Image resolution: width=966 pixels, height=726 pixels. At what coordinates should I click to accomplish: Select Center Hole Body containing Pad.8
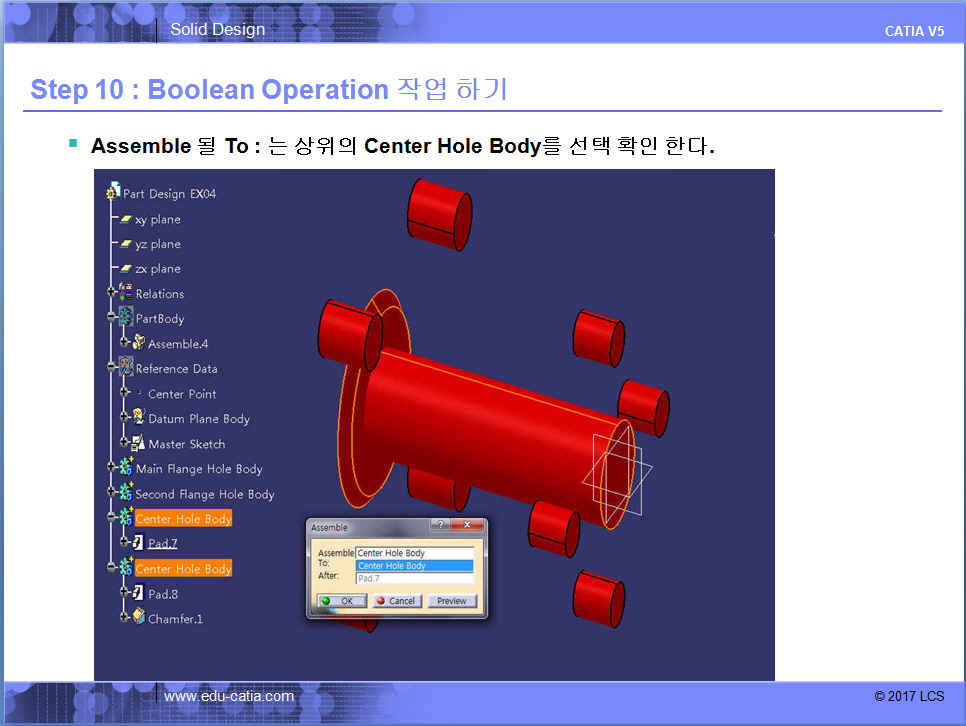(183, 568)
